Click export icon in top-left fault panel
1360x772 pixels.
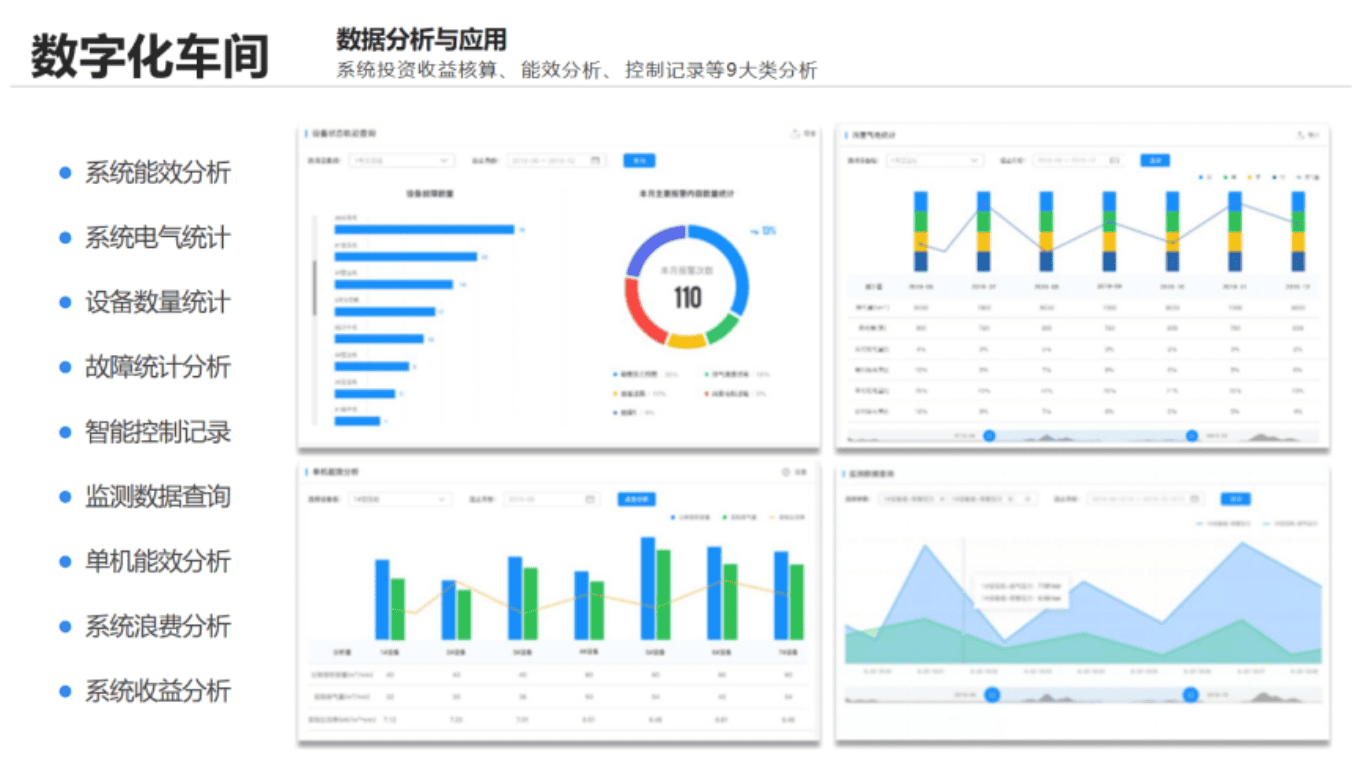796,133
